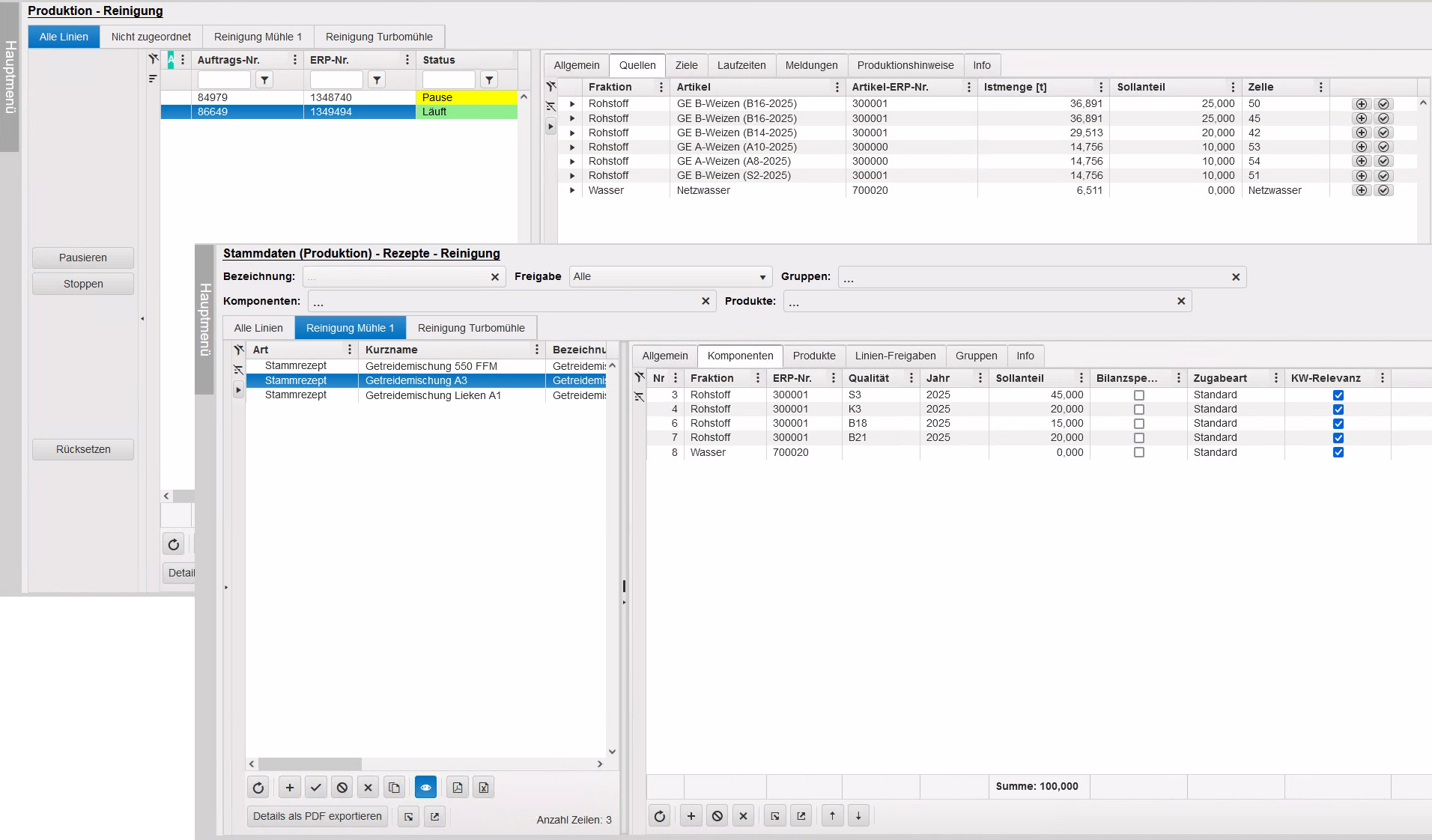
Task: Select Reinigung Turbomühle tab in Stammdaten window
Action: tap(471, 328)
